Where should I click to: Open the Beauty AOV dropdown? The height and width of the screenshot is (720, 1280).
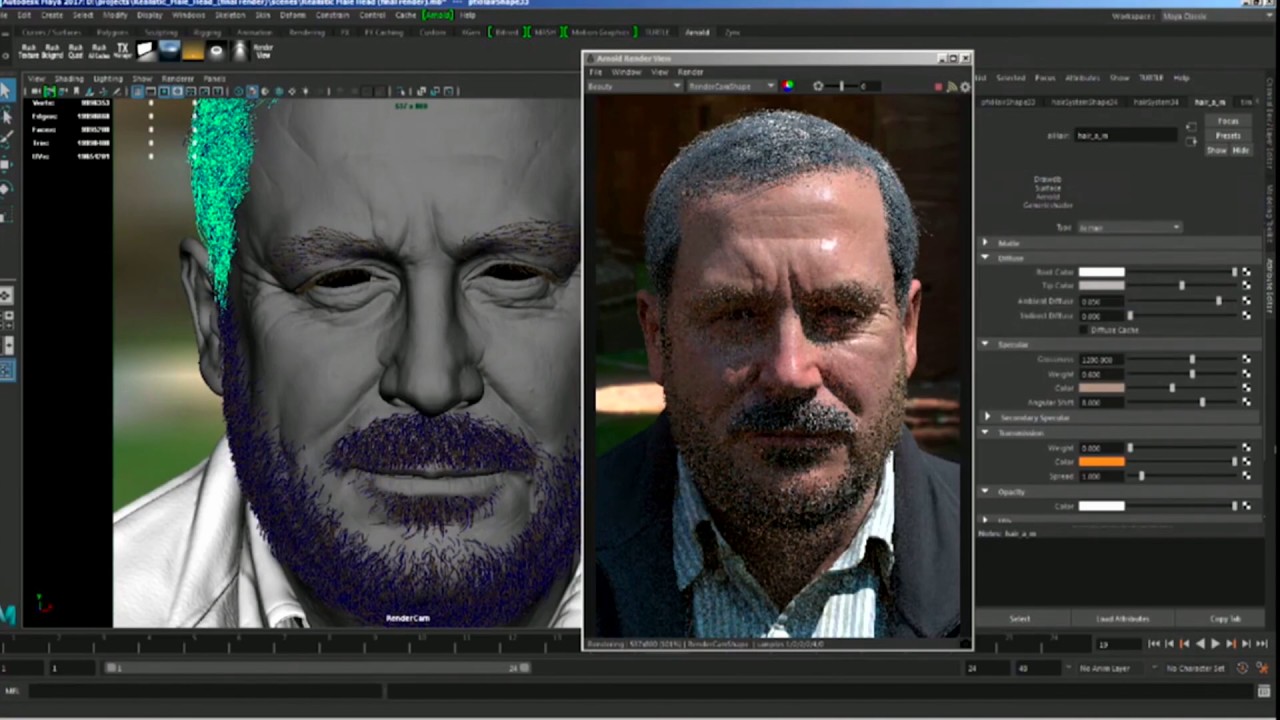coord(634,87)
